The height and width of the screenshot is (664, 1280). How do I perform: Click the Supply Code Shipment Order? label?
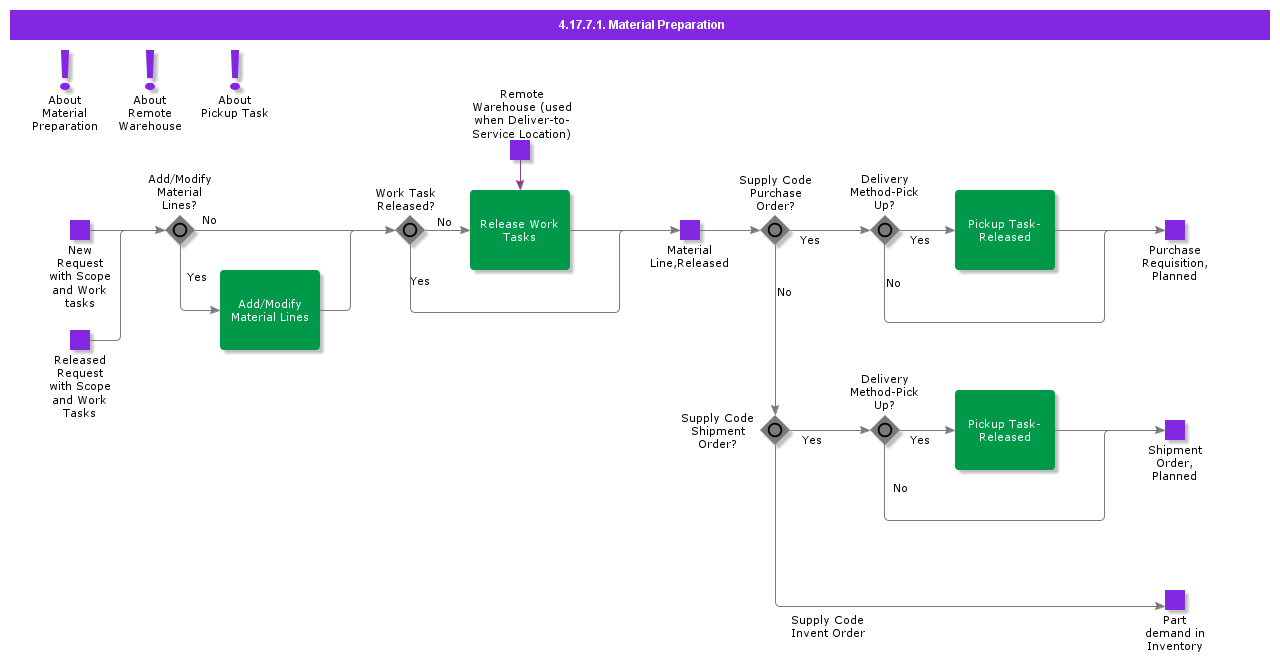click(717, 431)
